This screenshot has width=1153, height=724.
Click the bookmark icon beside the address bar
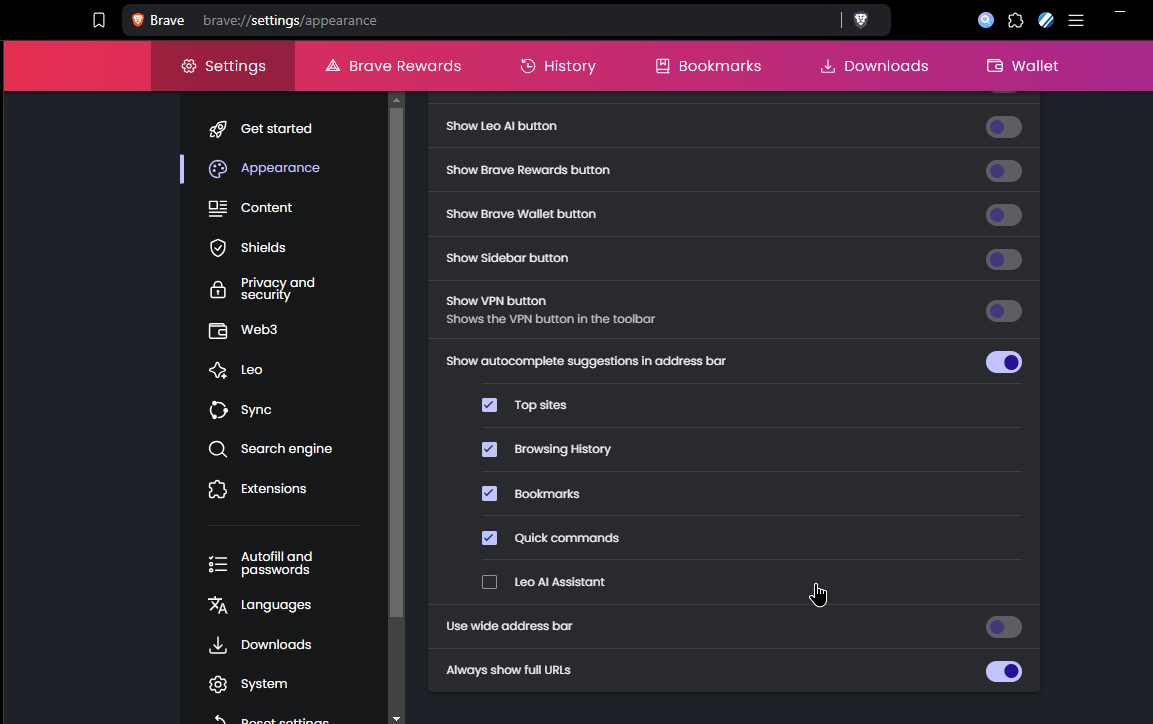tap(99, 21)
